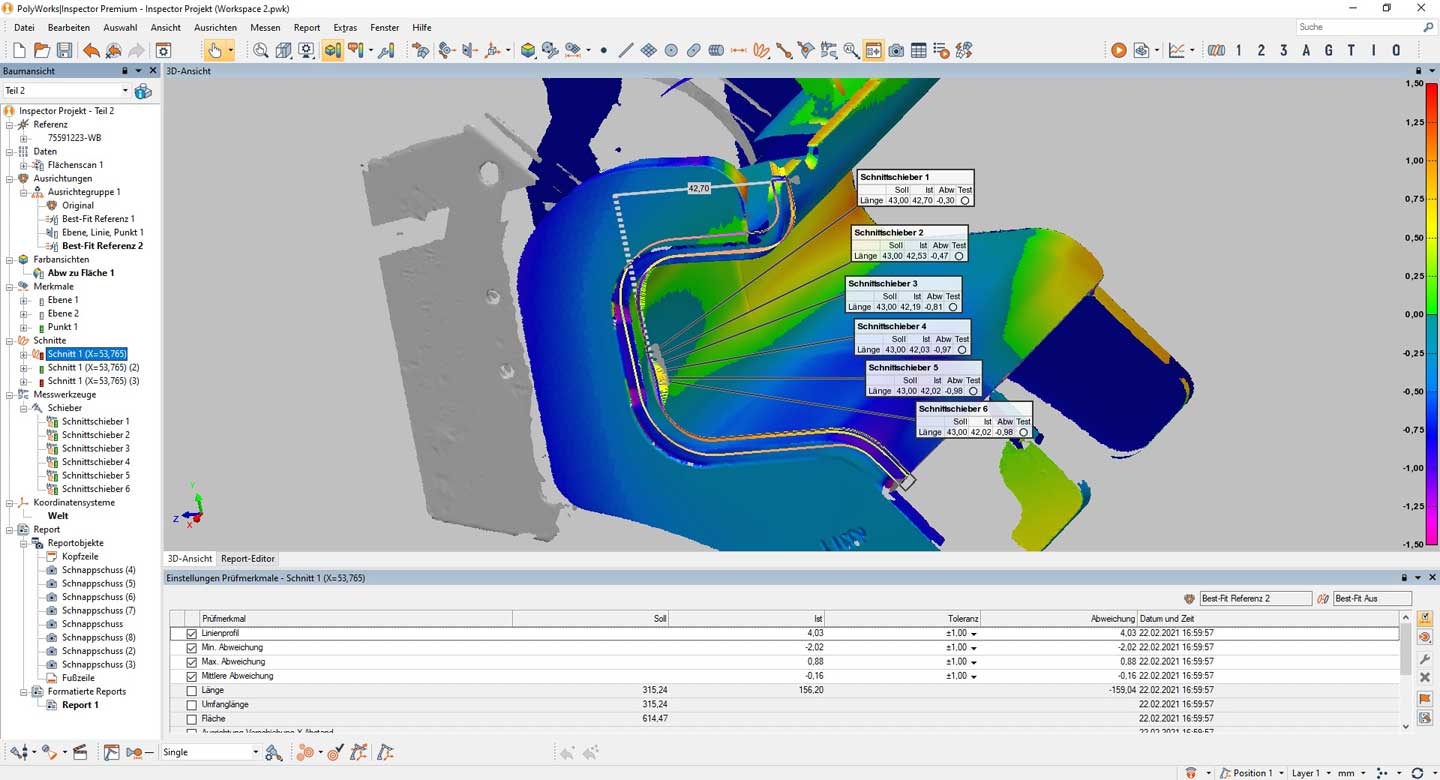The width and height of the screenshot is (1440, 780).
Task: Click the refresh icon in the status bar
Action: 1417,773
